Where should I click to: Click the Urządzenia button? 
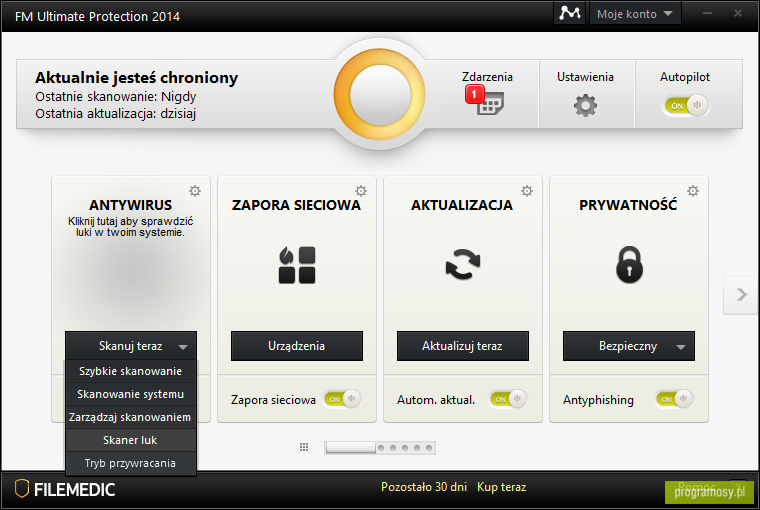click(x=297, y=346)
